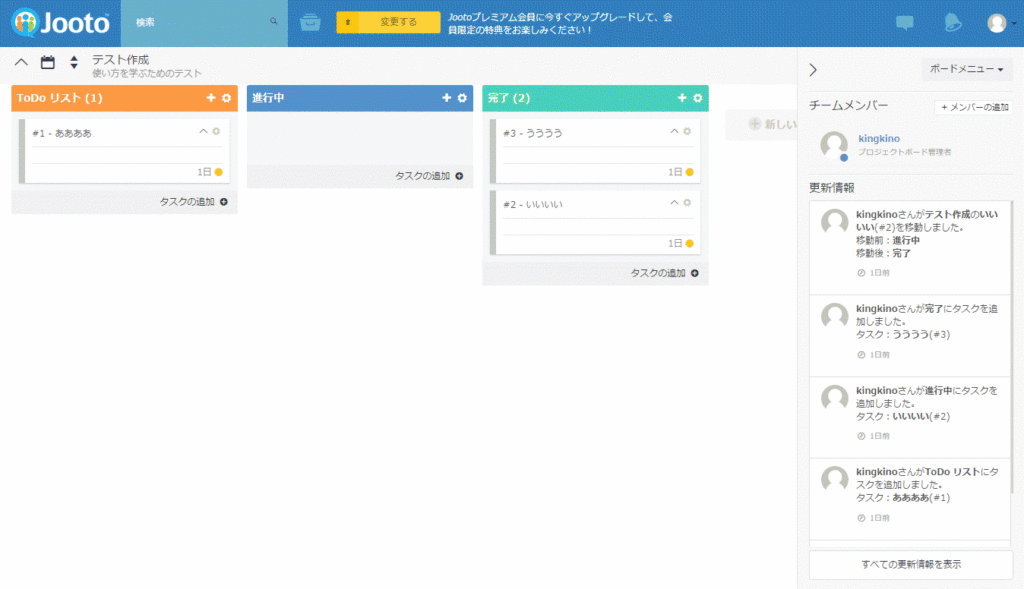Open the ボードメニュー dropdown
Image resolution: width=1024 pixels, height=589 pixels.
tap(966, 69)
